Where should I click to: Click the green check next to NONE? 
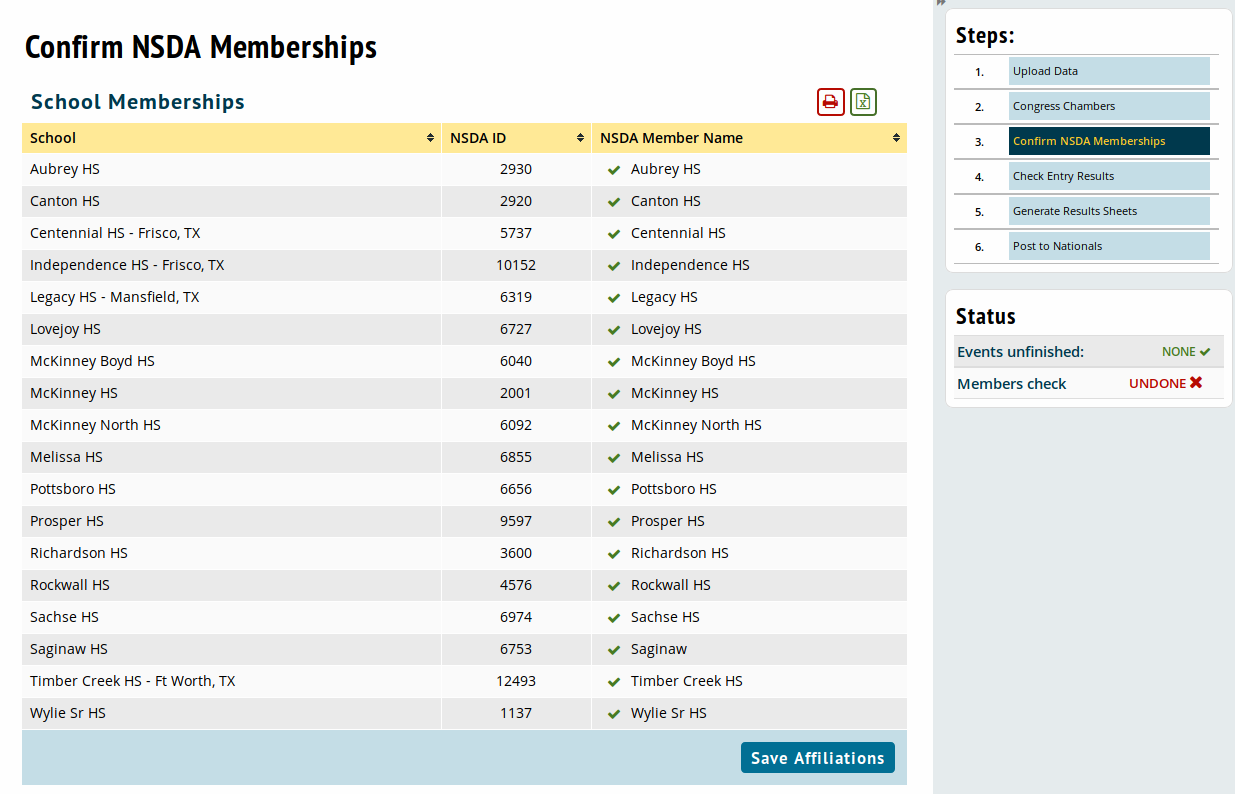(x=1205, y=352)
